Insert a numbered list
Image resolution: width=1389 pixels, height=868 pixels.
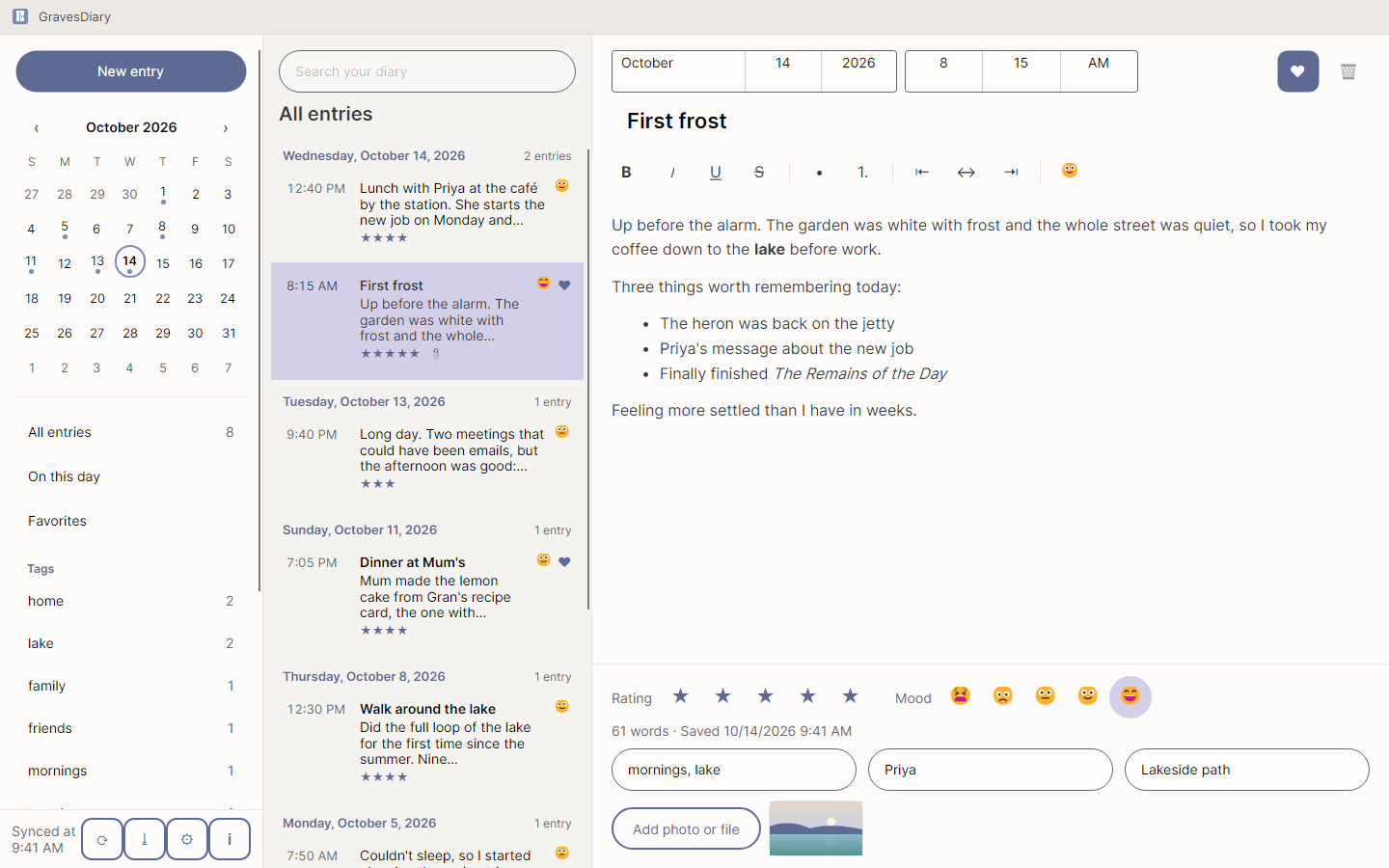[862, 172]
